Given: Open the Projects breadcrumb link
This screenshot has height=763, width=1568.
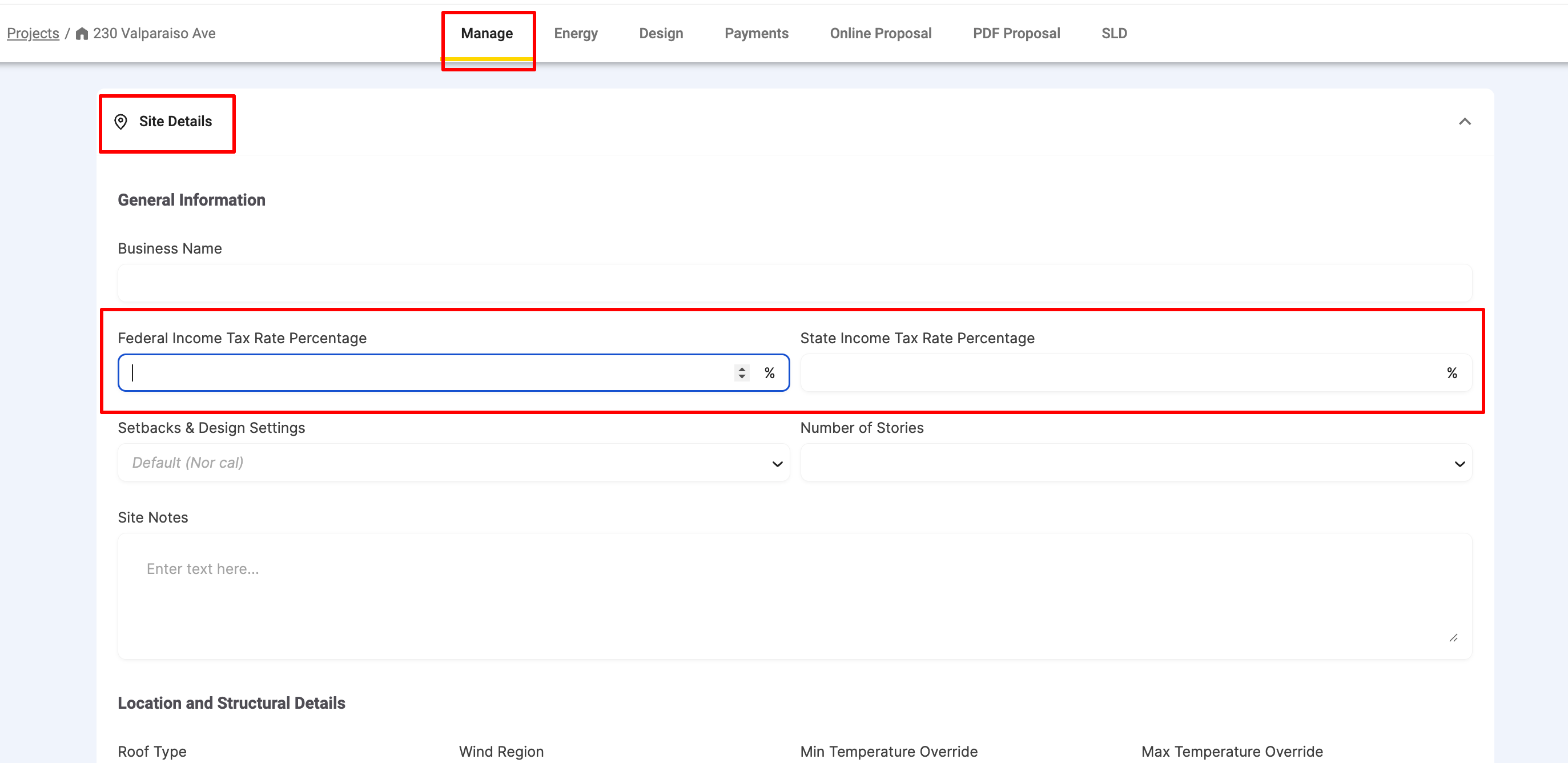Looking at the screenshot, I should 33,34.
